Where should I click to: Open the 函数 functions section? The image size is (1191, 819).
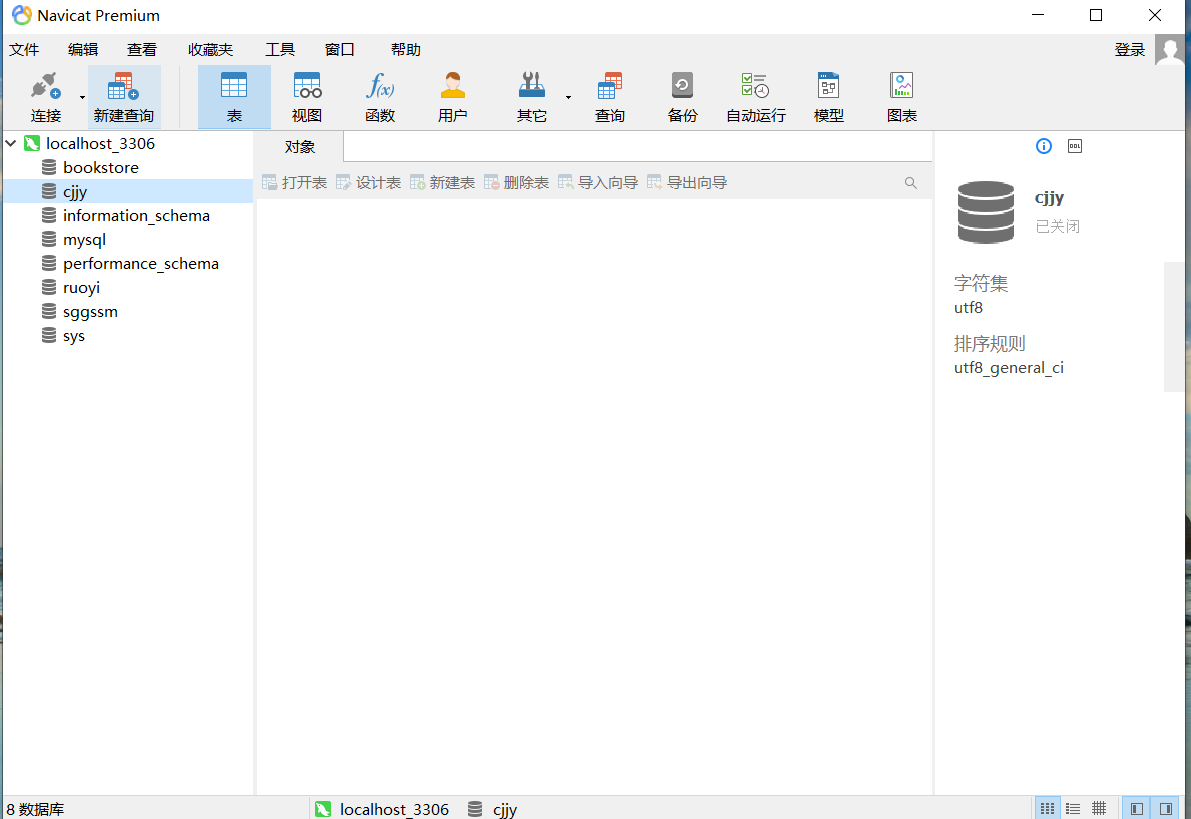(380, 96)
